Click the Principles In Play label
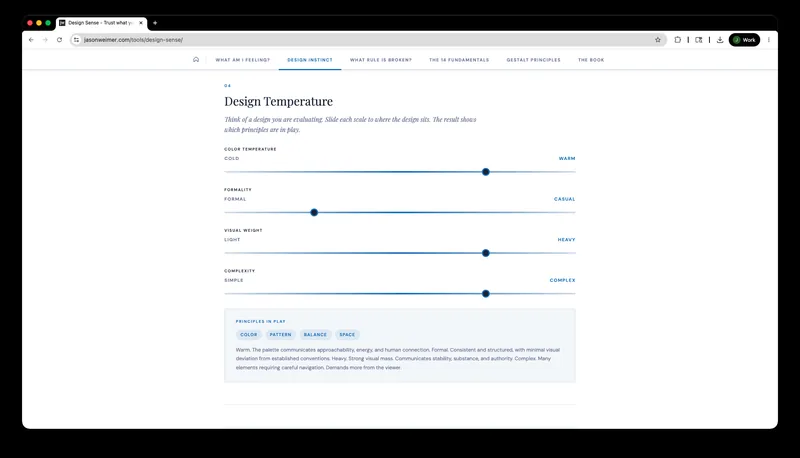The height and width of the screenshot is (458, 800). 261,321
